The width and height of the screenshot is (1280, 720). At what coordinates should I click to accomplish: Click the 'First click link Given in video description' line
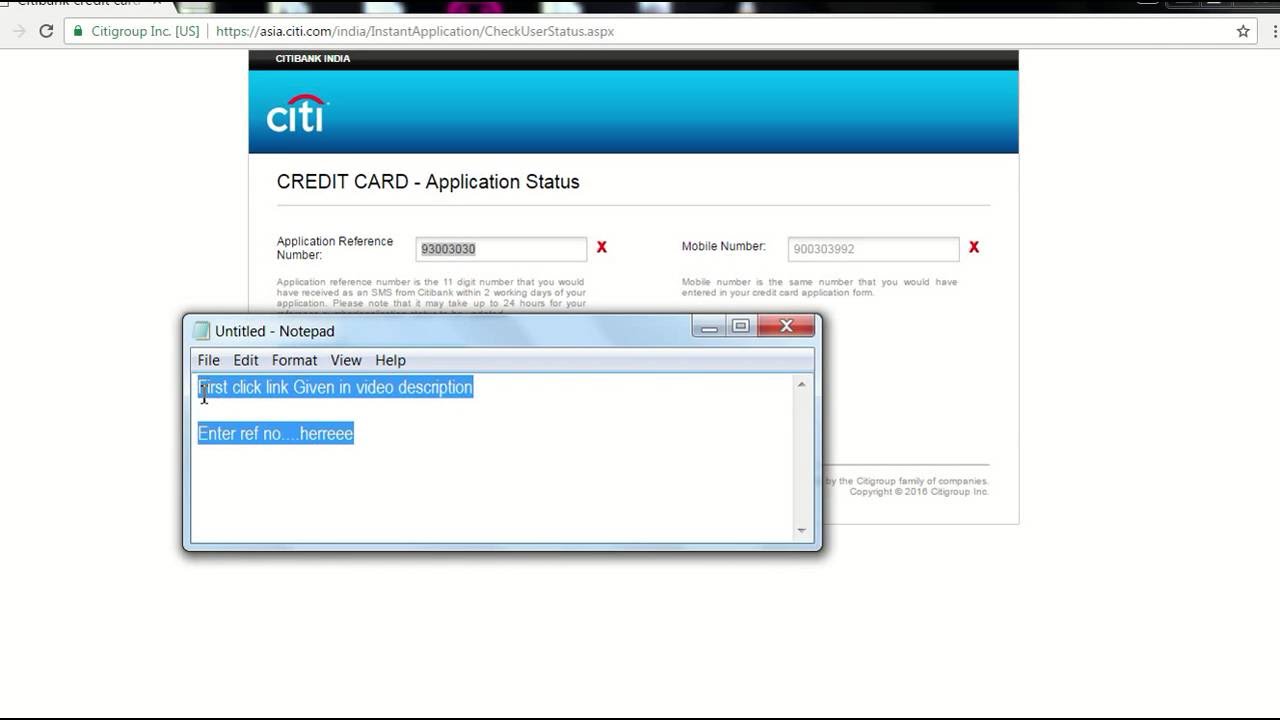(x=335, y=387)
